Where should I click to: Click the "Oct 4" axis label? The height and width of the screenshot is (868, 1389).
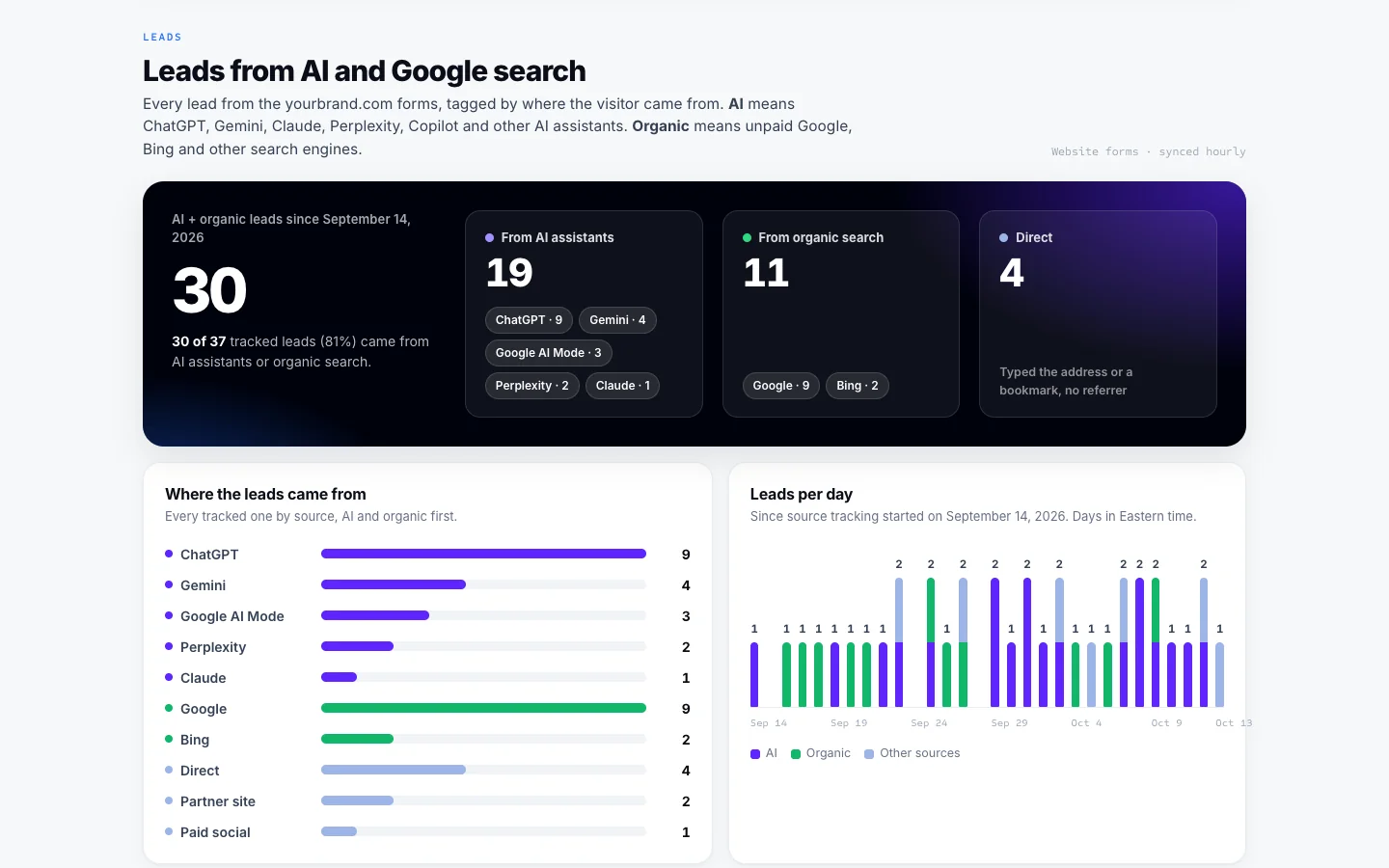[x=1086, y=722]
